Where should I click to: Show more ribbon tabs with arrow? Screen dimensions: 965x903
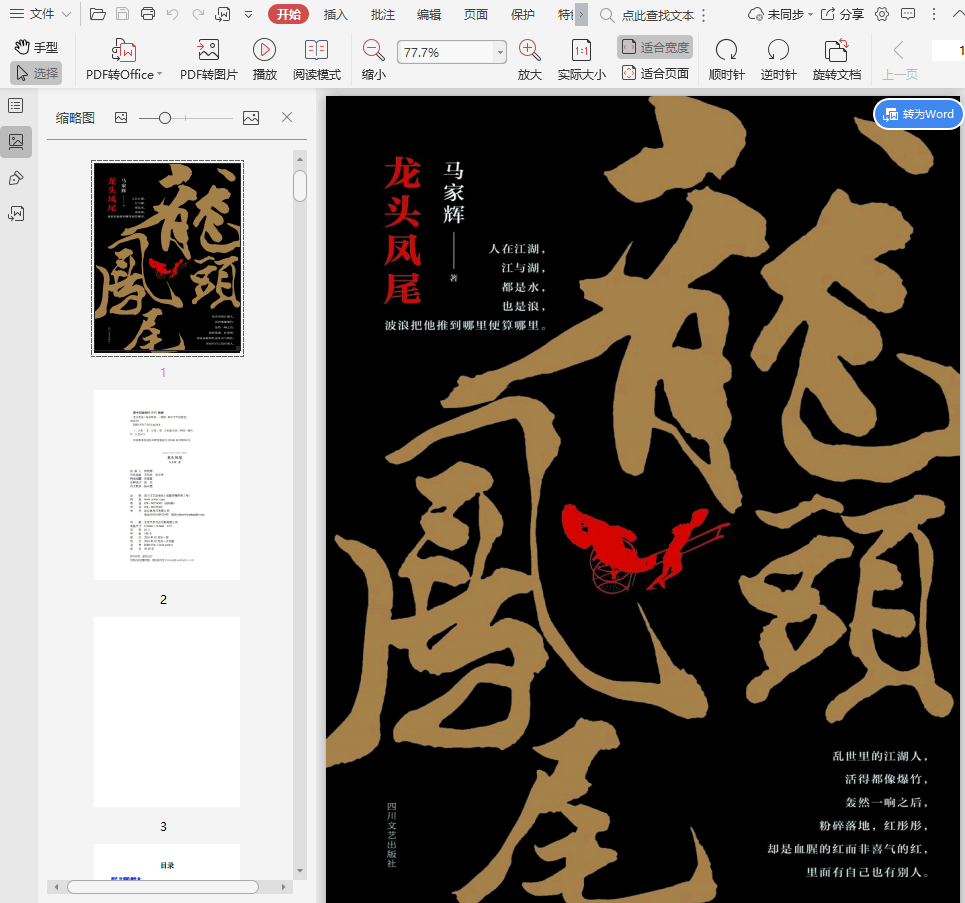(581, 14)
